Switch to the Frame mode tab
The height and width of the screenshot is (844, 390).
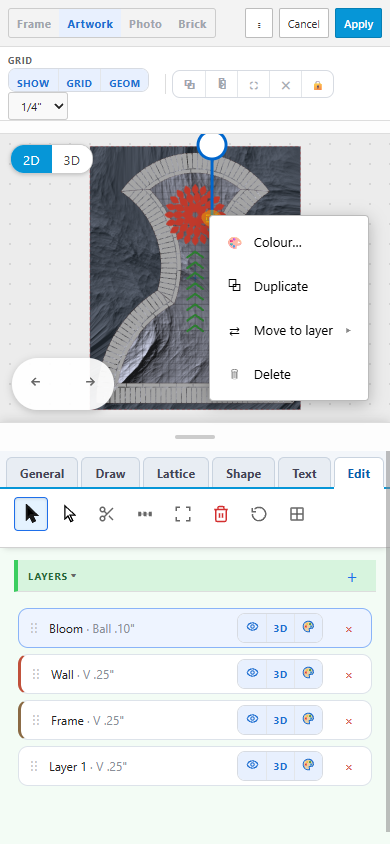pos(34,24)
